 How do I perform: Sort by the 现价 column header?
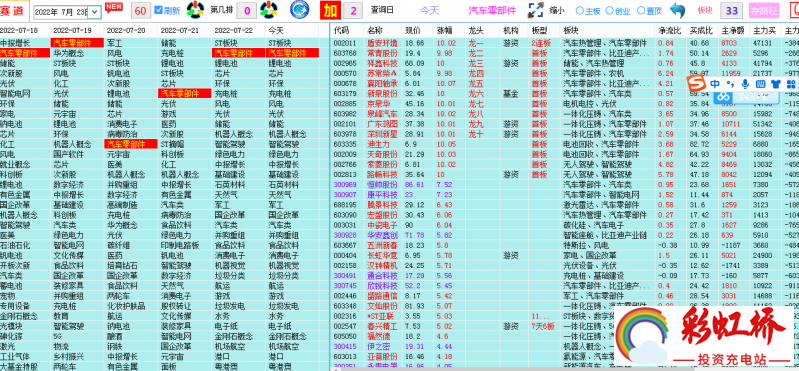point(412,30)
